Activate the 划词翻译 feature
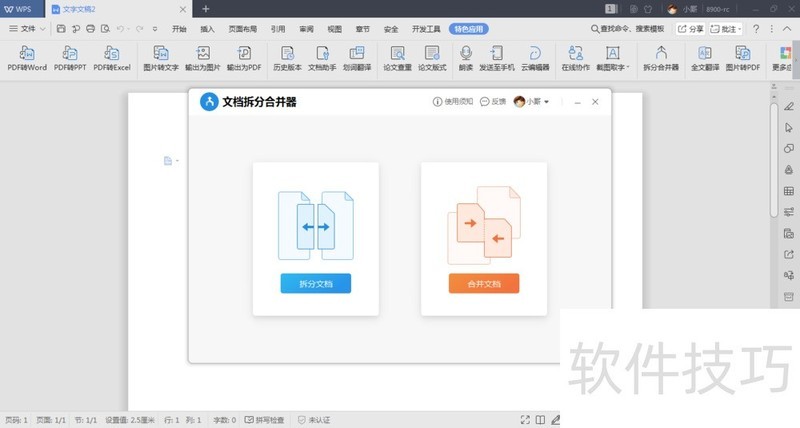The width and height of the screenshot is (800, 428). (357, 58)
